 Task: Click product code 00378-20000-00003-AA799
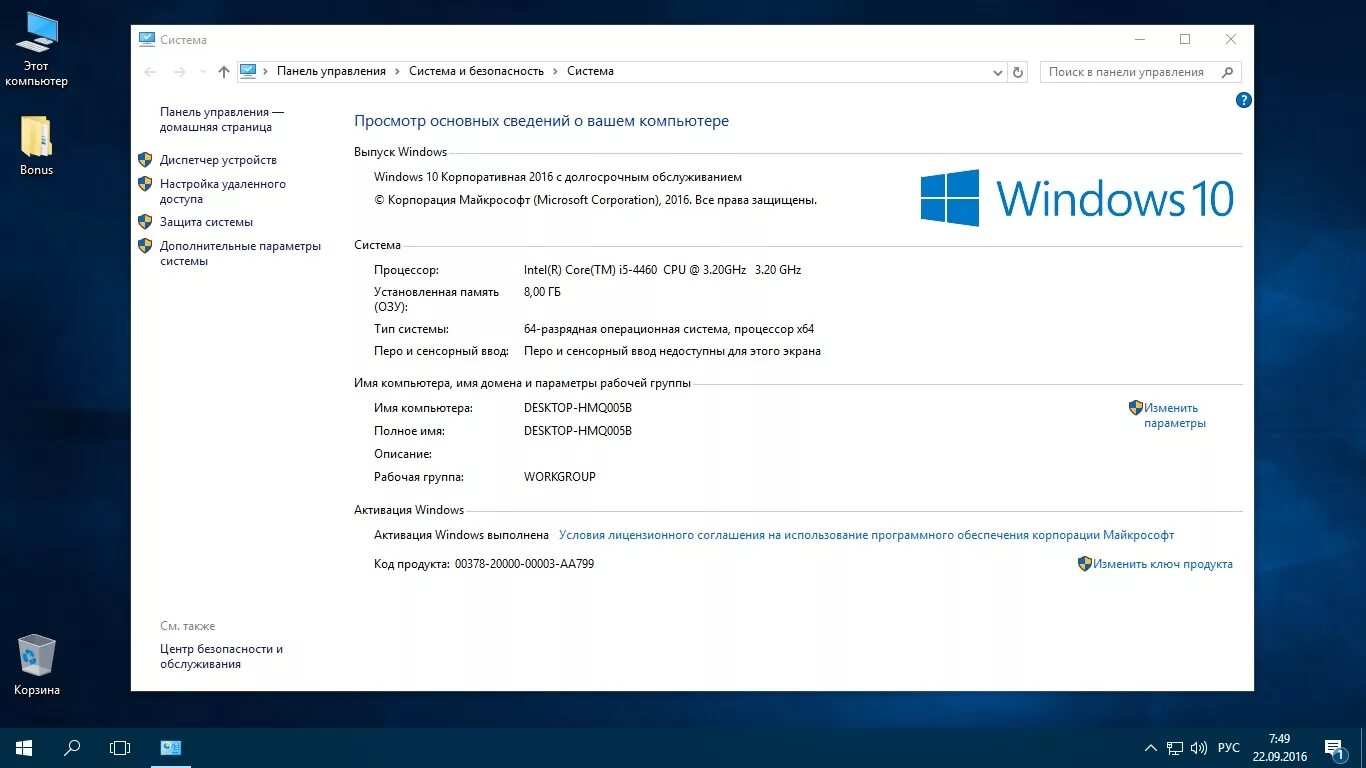tap(524, 564)
